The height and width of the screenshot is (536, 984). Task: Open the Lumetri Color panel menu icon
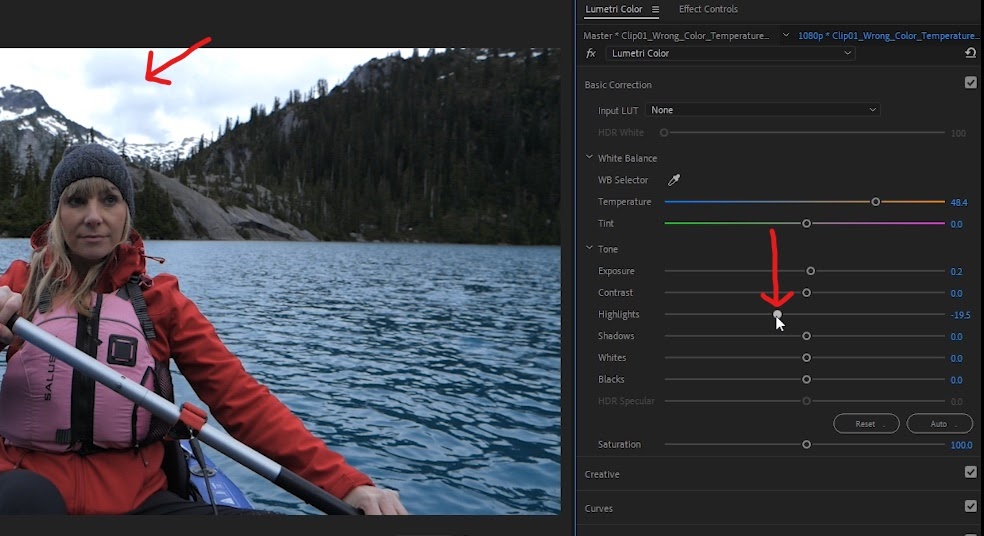(x=655, y=9)
